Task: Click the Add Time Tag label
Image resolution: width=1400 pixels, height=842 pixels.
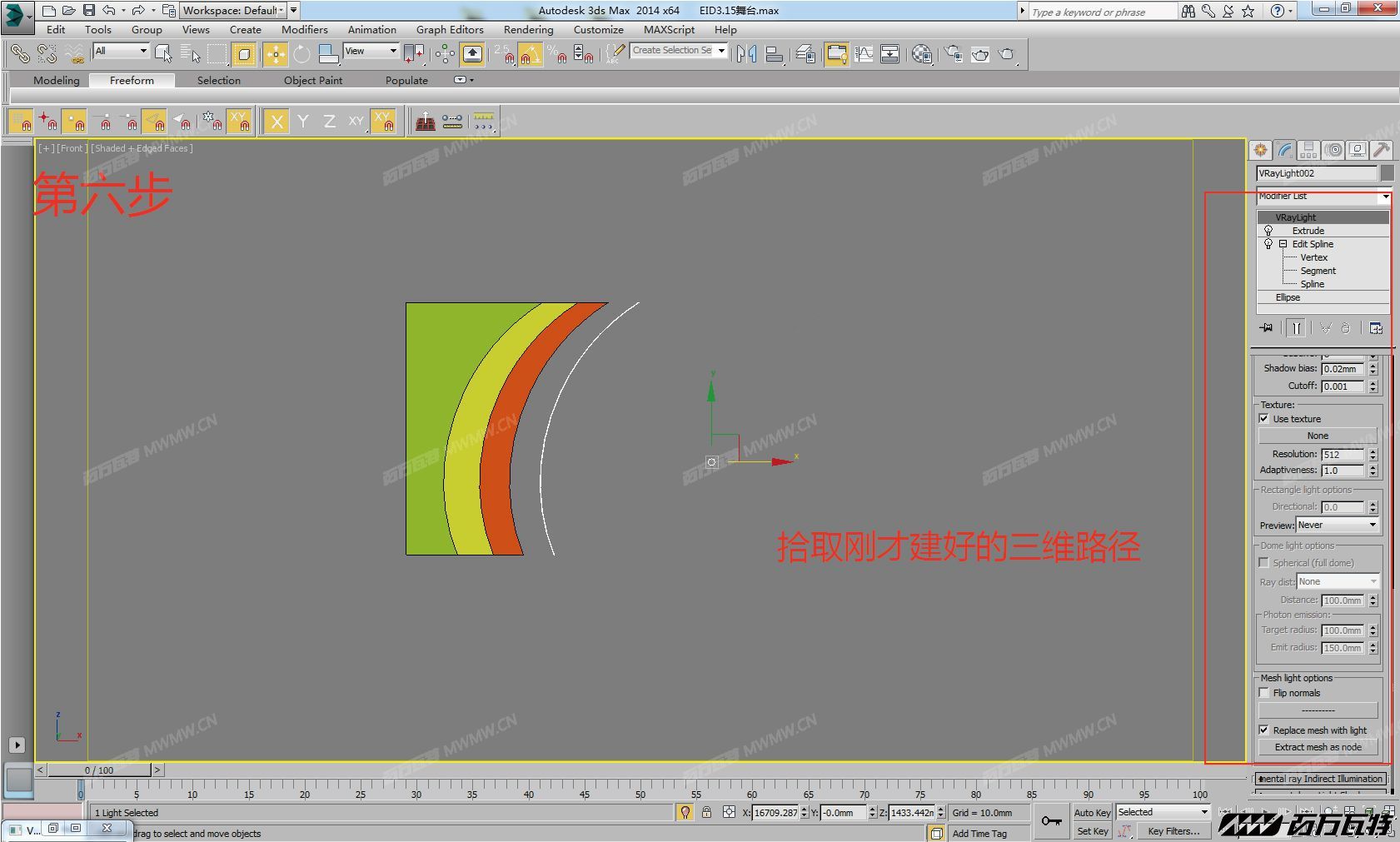Action: coord(979,833)
